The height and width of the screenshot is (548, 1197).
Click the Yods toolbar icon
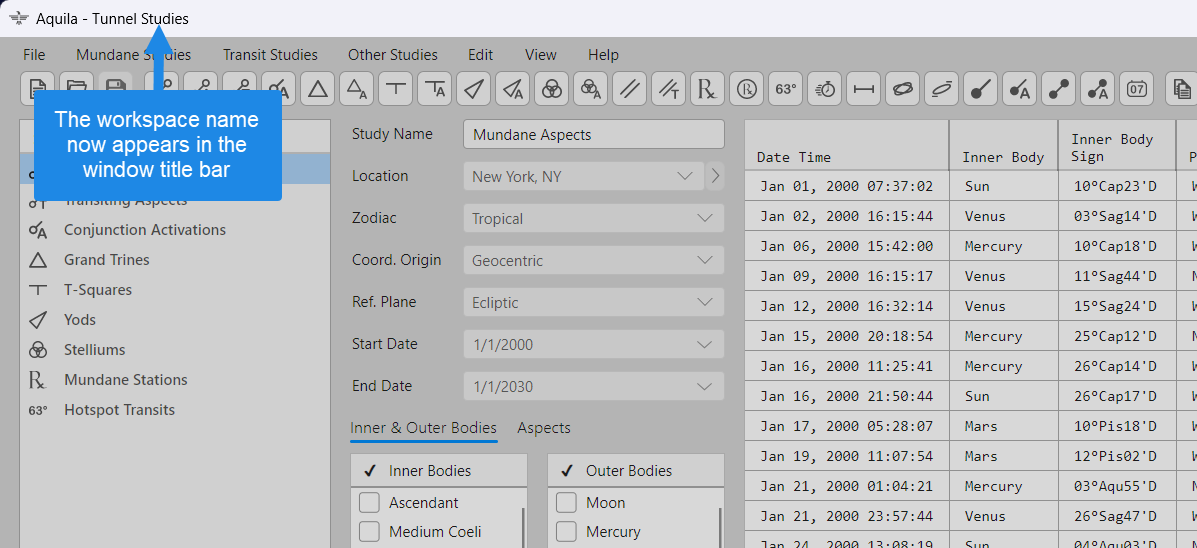point(473,89)
